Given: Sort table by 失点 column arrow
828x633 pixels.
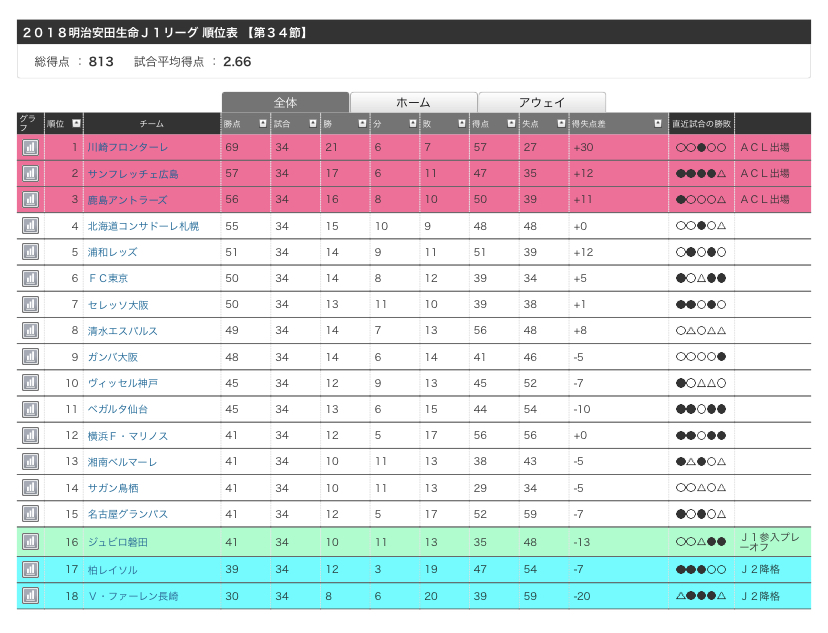Looking at the screenshot, I should point(561,123).
